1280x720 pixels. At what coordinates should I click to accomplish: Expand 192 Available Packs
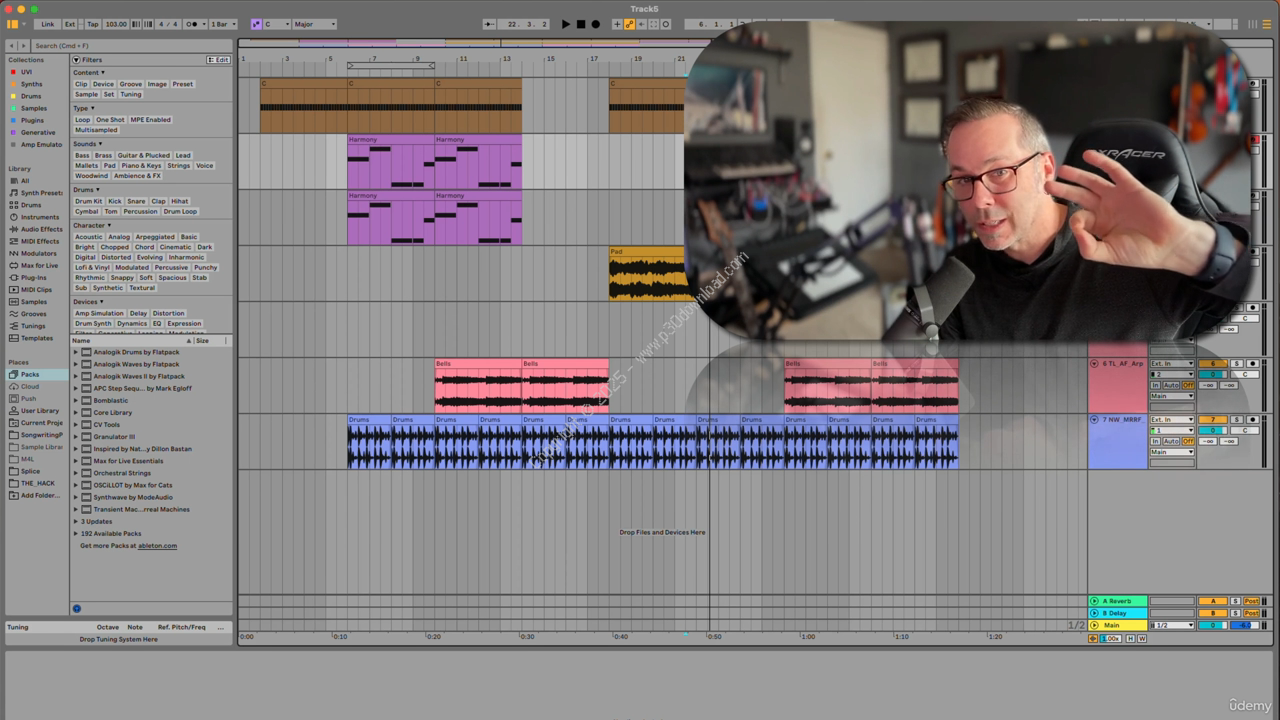[x=75, y=533]
